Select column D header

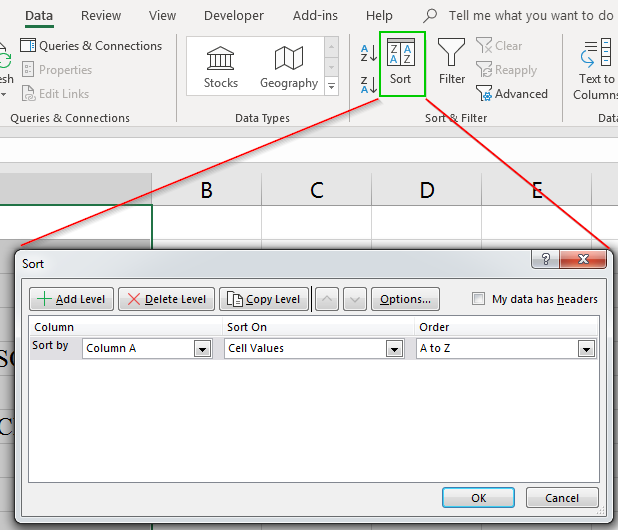(x=426, y=190)
